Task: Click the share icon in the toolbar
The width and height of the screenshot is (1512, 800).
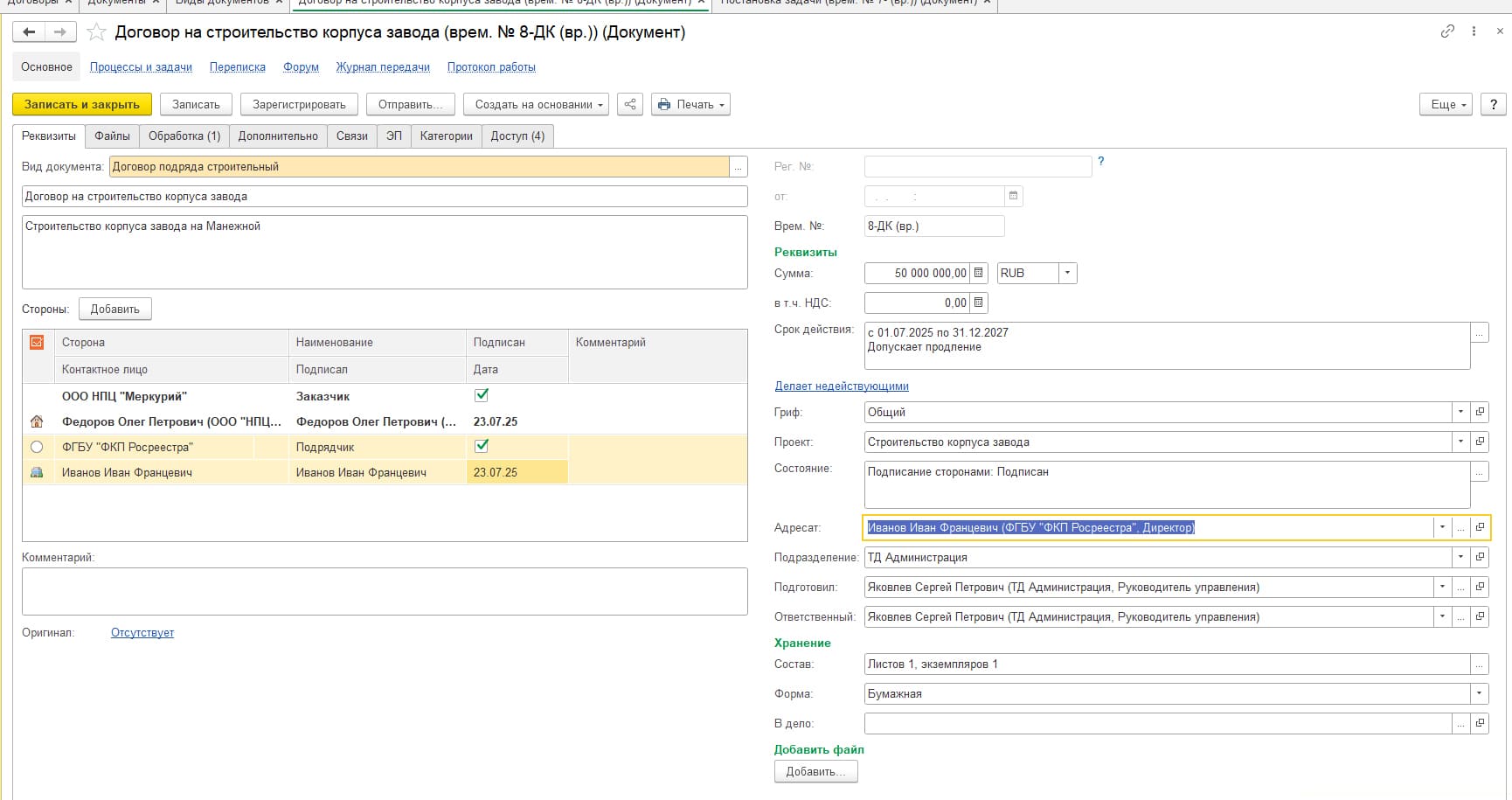Action: 629,104
